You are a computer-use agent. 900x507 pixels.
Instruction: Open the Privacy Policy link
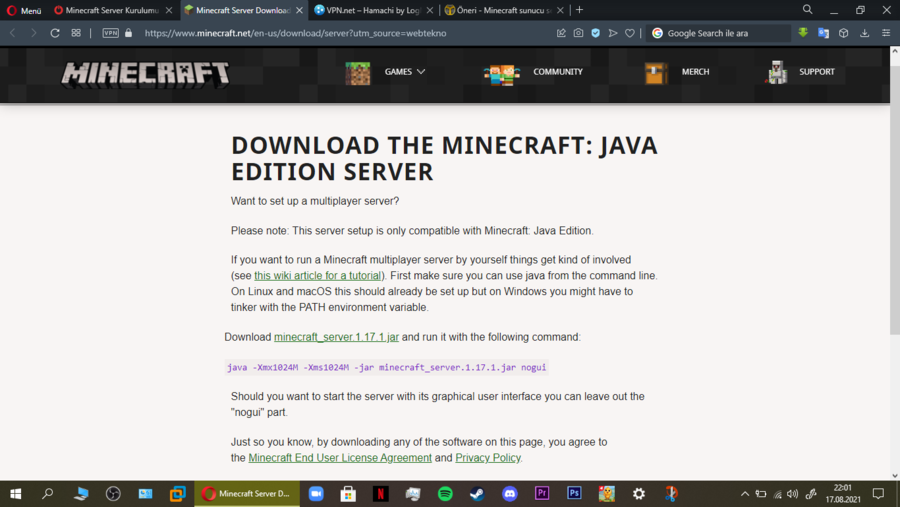click(488, 458)
